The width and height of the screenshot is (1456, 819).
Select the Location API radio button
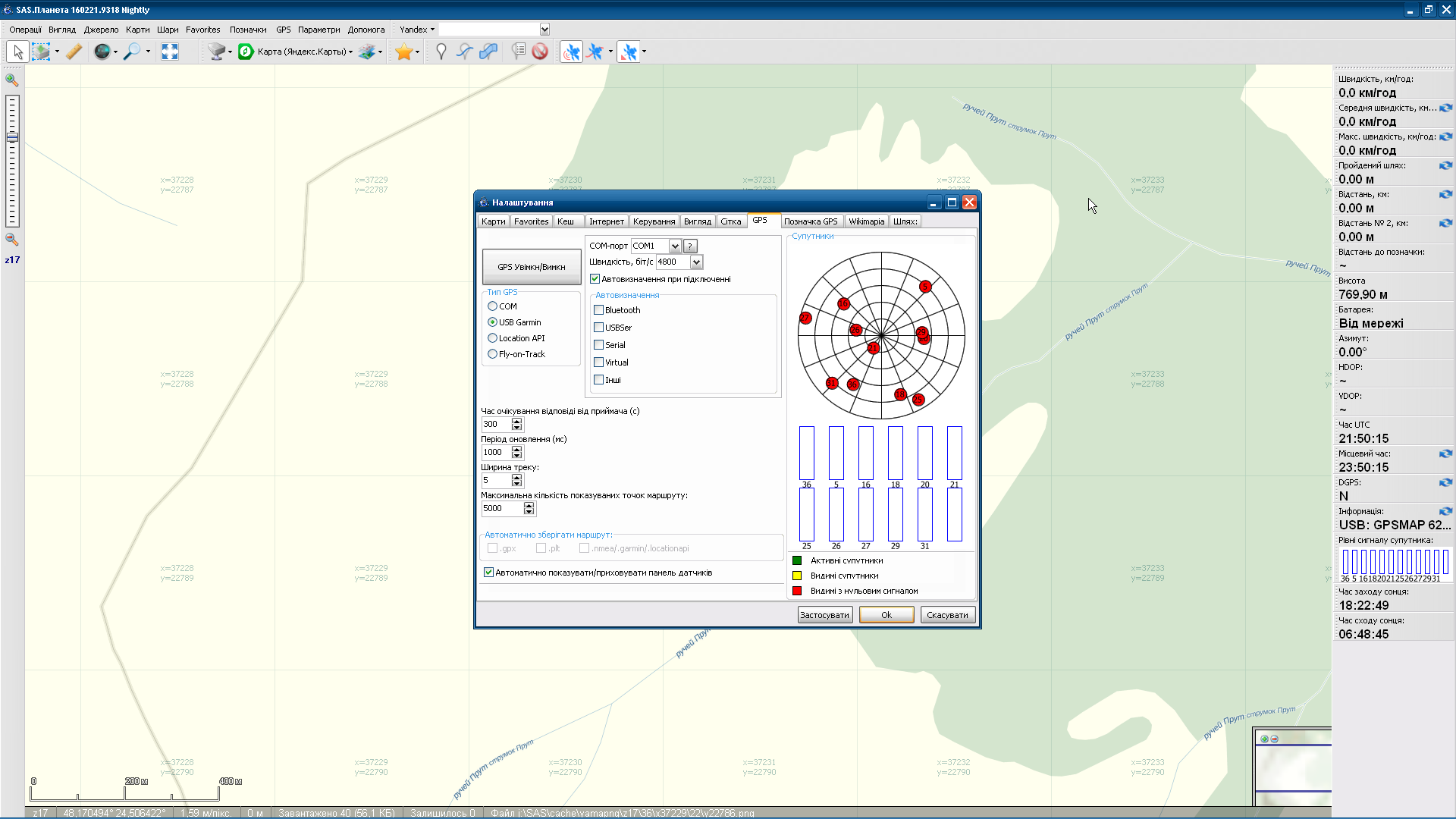click(493, 338)
